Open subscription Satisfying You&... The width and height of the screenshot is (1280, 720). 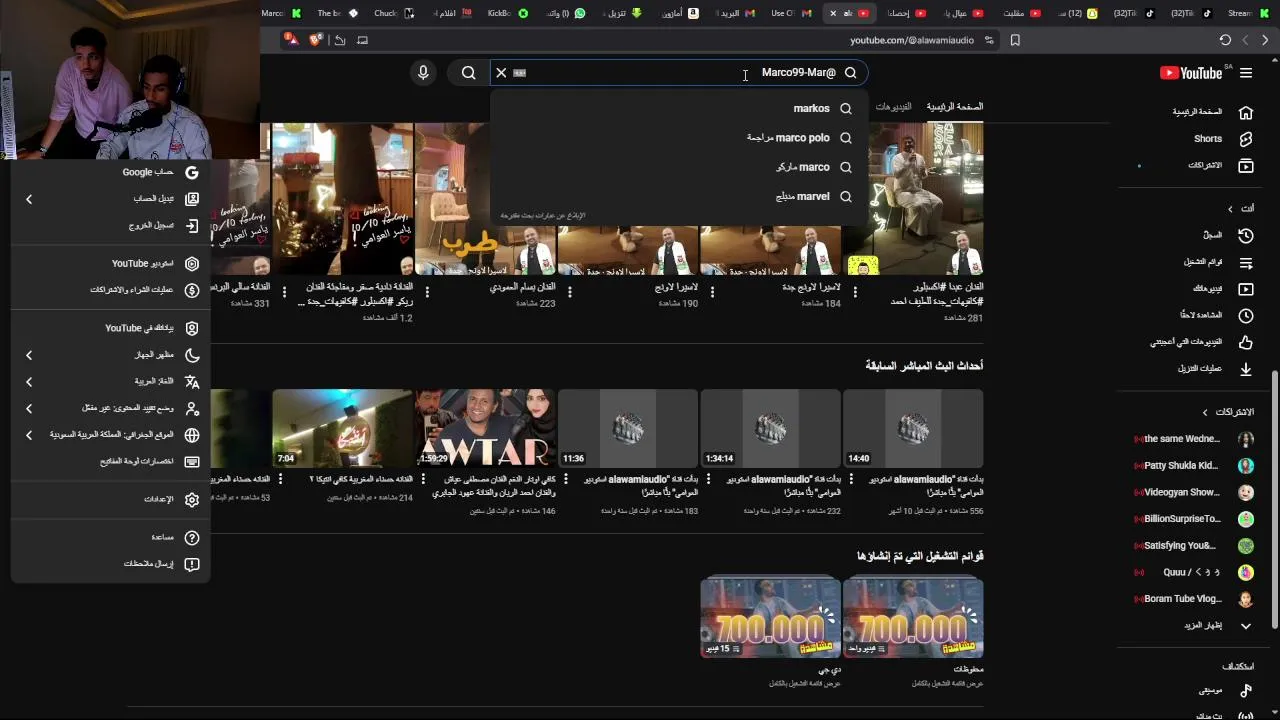pos(1194,546)
